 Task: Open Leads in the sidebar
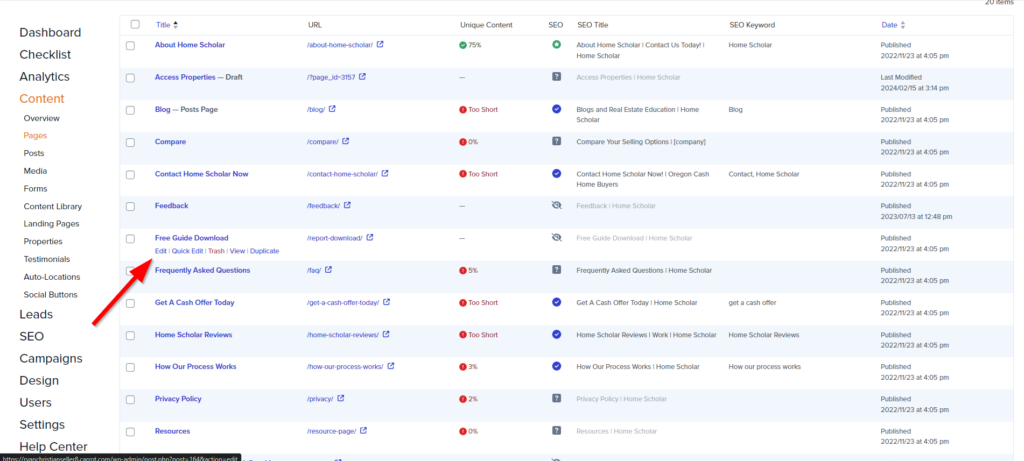36,315
